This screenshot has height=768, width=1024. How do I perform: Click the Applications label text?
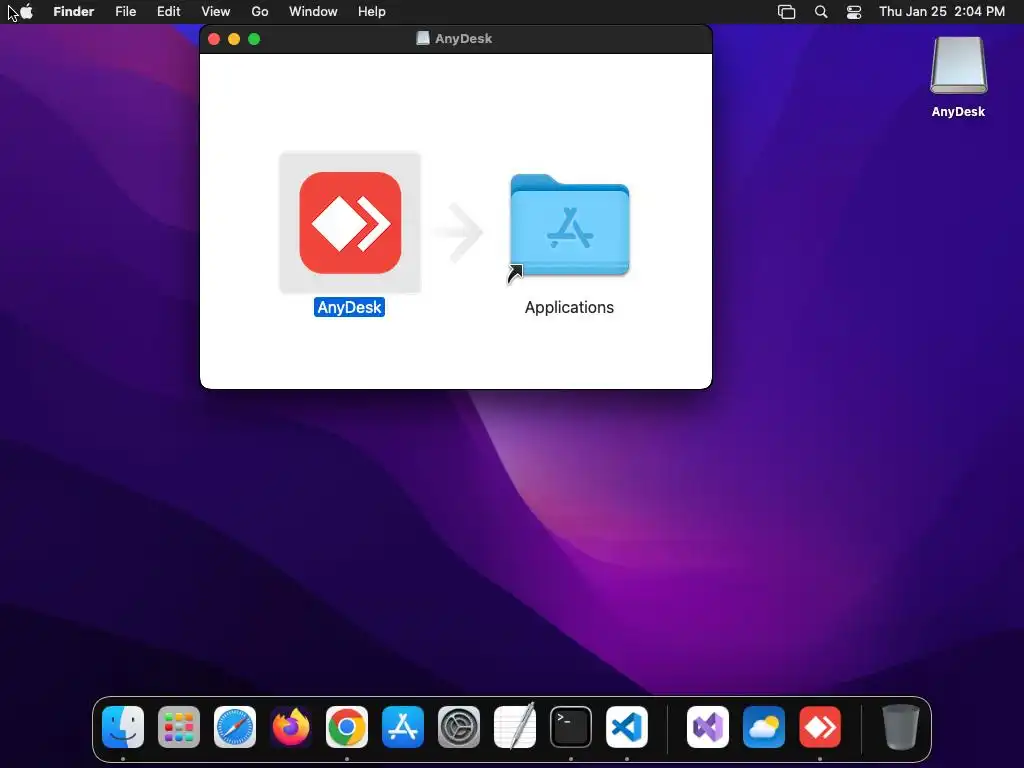coord(569,308)
